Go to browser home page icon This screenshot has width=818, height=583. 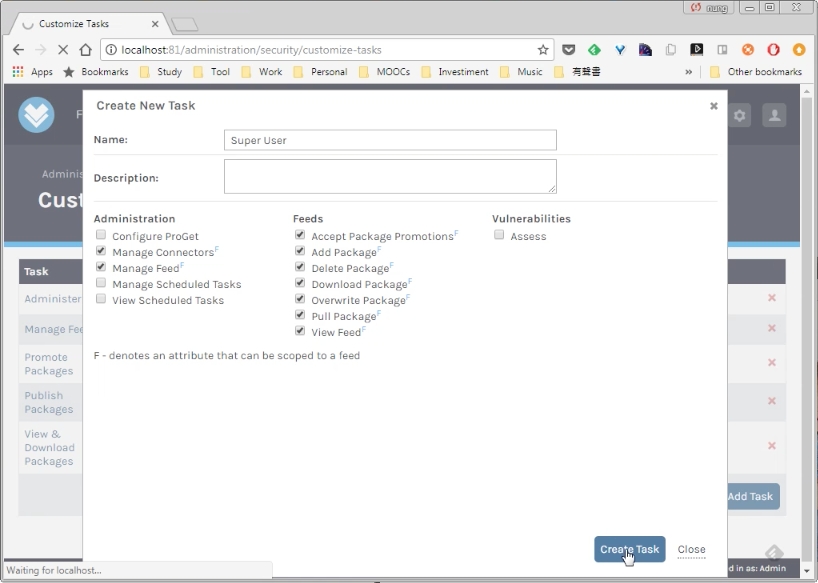[86, 50]
